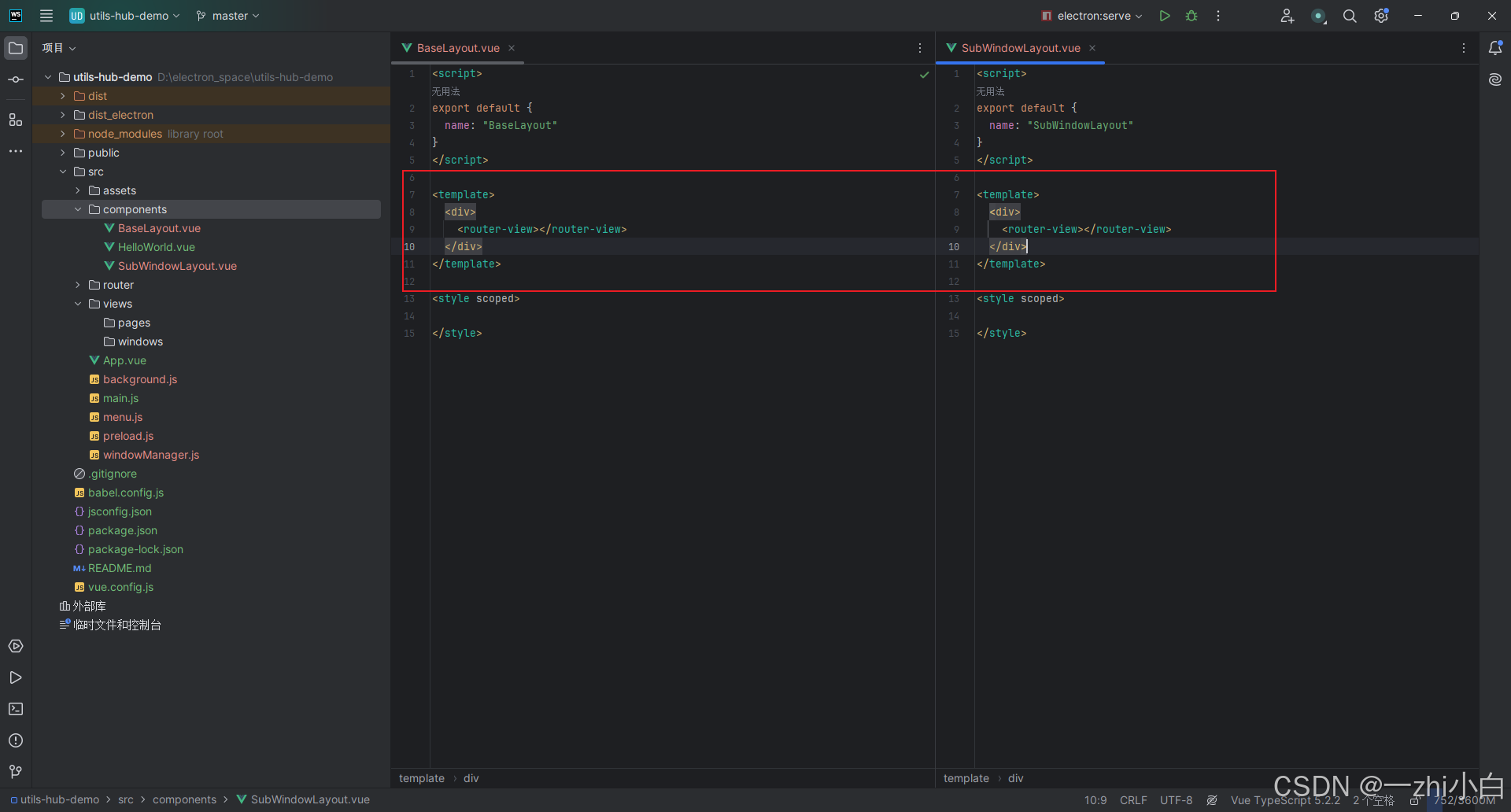Expand the router folder
Image resolution: width=1511 pixels, height=812 pixels.
[78, 285]
